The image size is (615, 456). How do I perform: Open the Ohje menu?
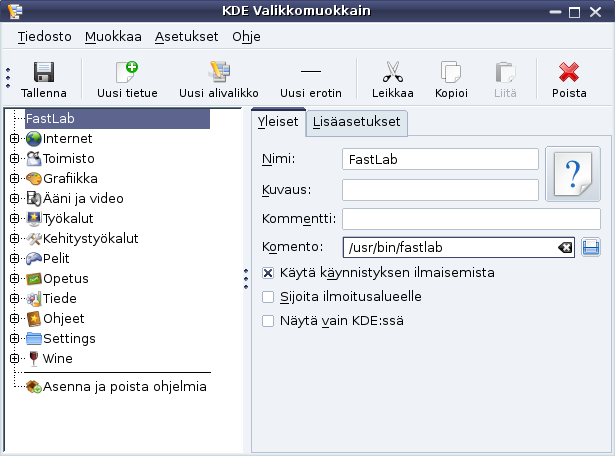pos(246,36)
